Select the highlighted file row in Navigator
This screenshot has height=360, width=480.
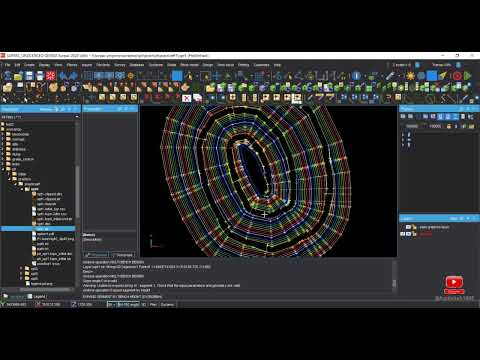(38, 229)
